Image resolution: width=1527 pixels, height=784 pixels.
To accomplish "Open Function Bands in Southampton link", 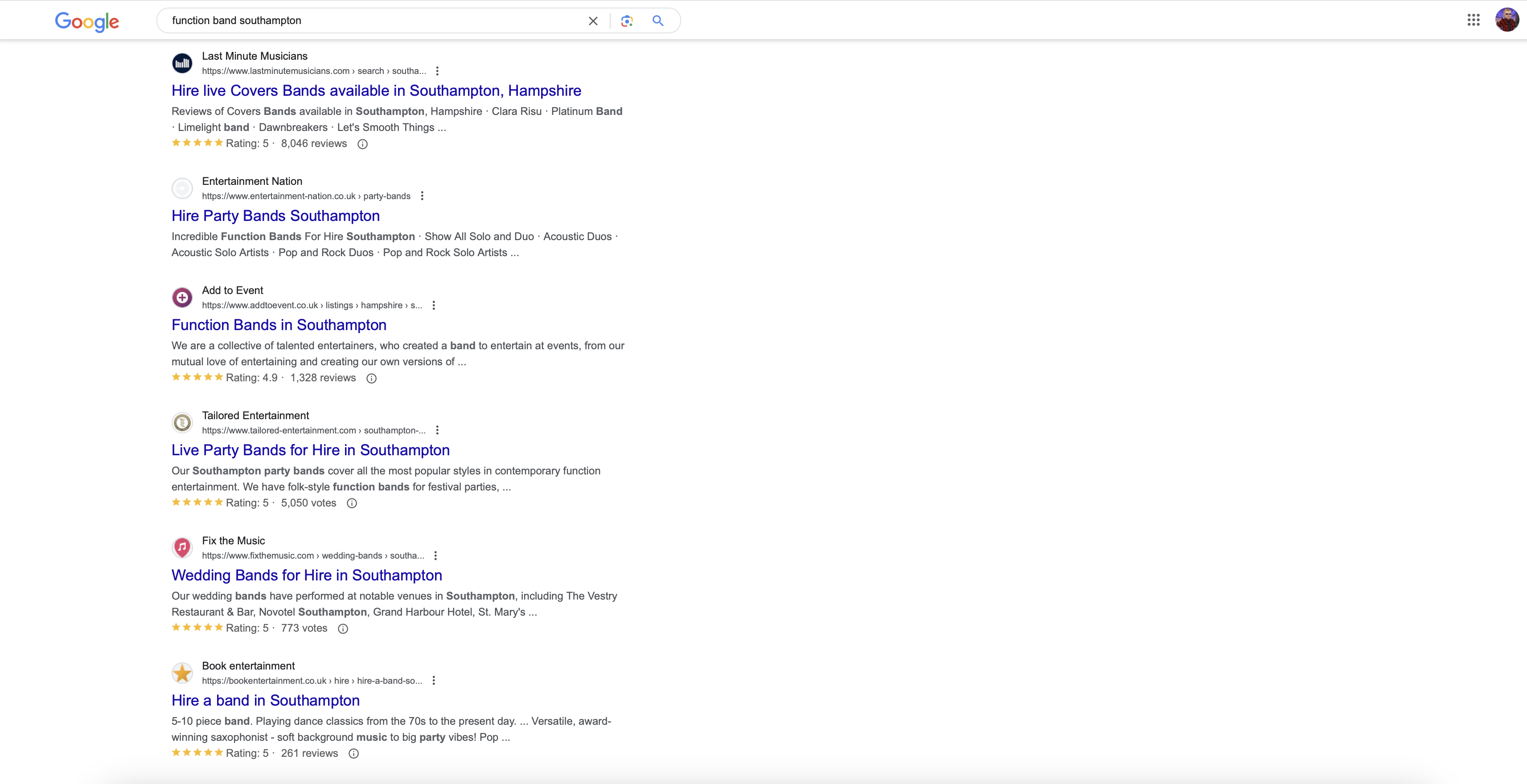I will tap(279, 325).
